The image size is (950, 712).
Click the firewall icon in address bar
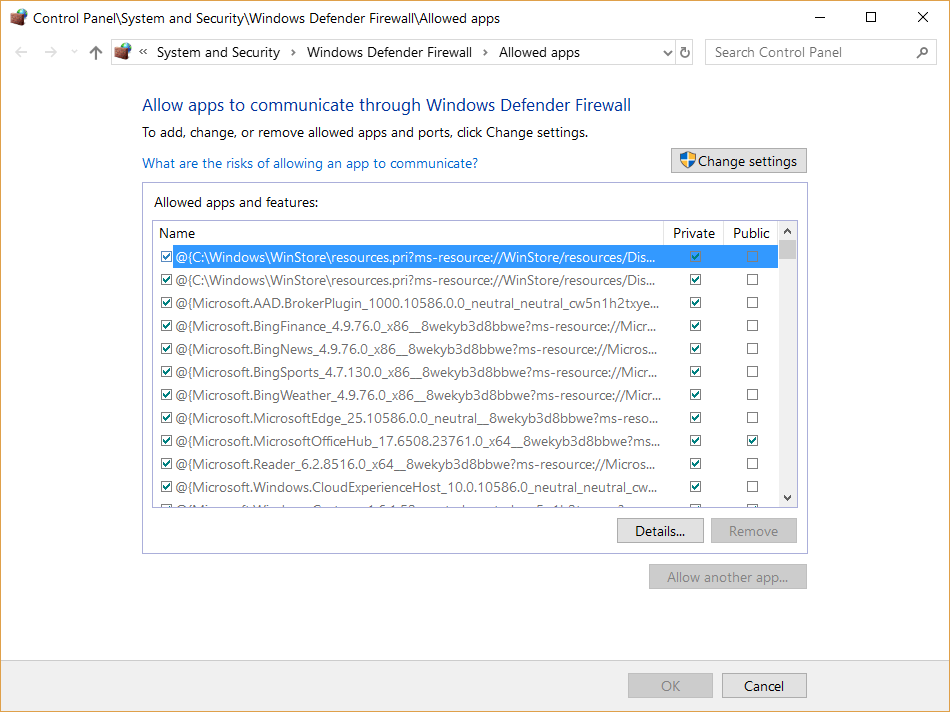[x=123, y=52]
